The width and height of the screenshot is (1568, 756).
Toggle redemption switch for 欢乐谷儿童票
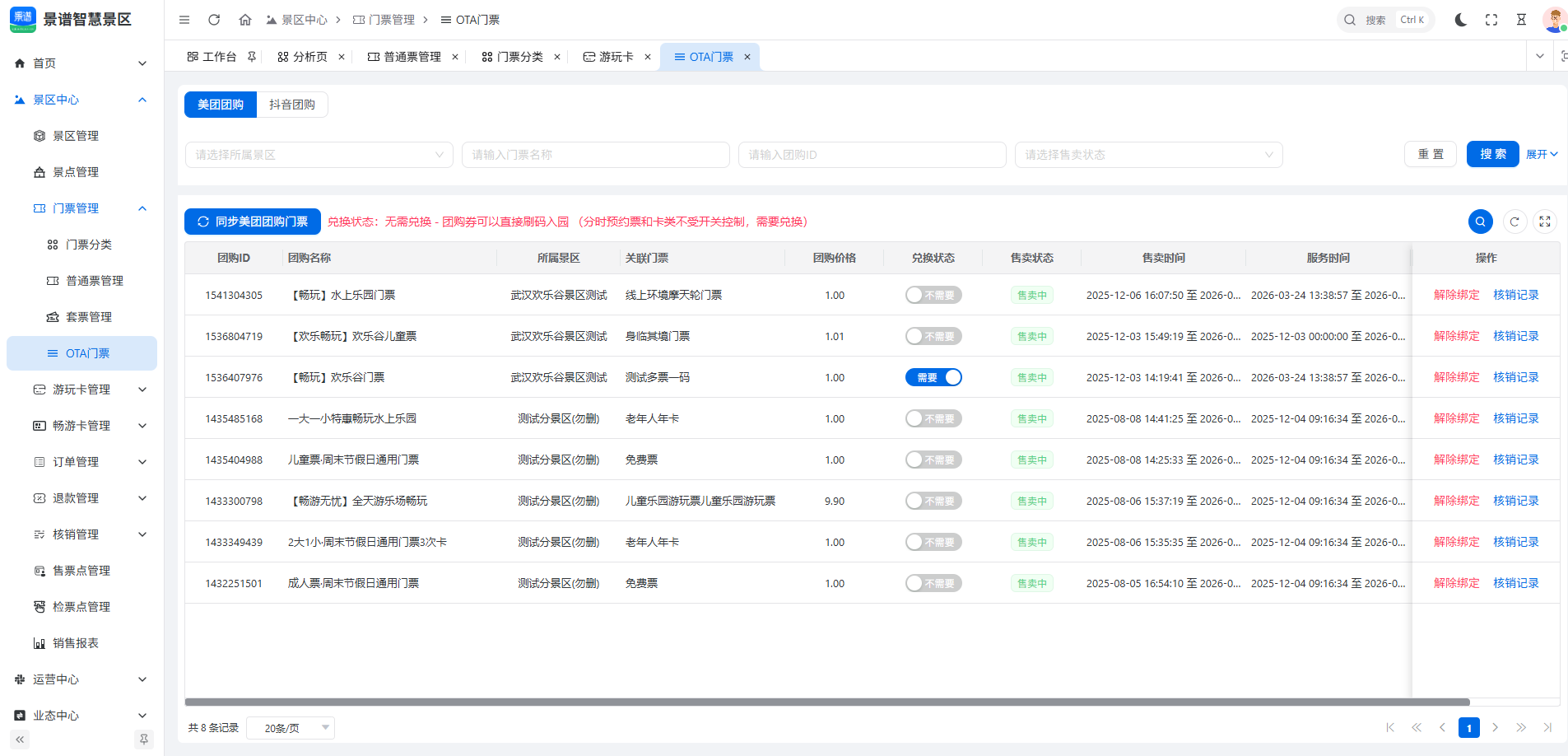[933, 336]
